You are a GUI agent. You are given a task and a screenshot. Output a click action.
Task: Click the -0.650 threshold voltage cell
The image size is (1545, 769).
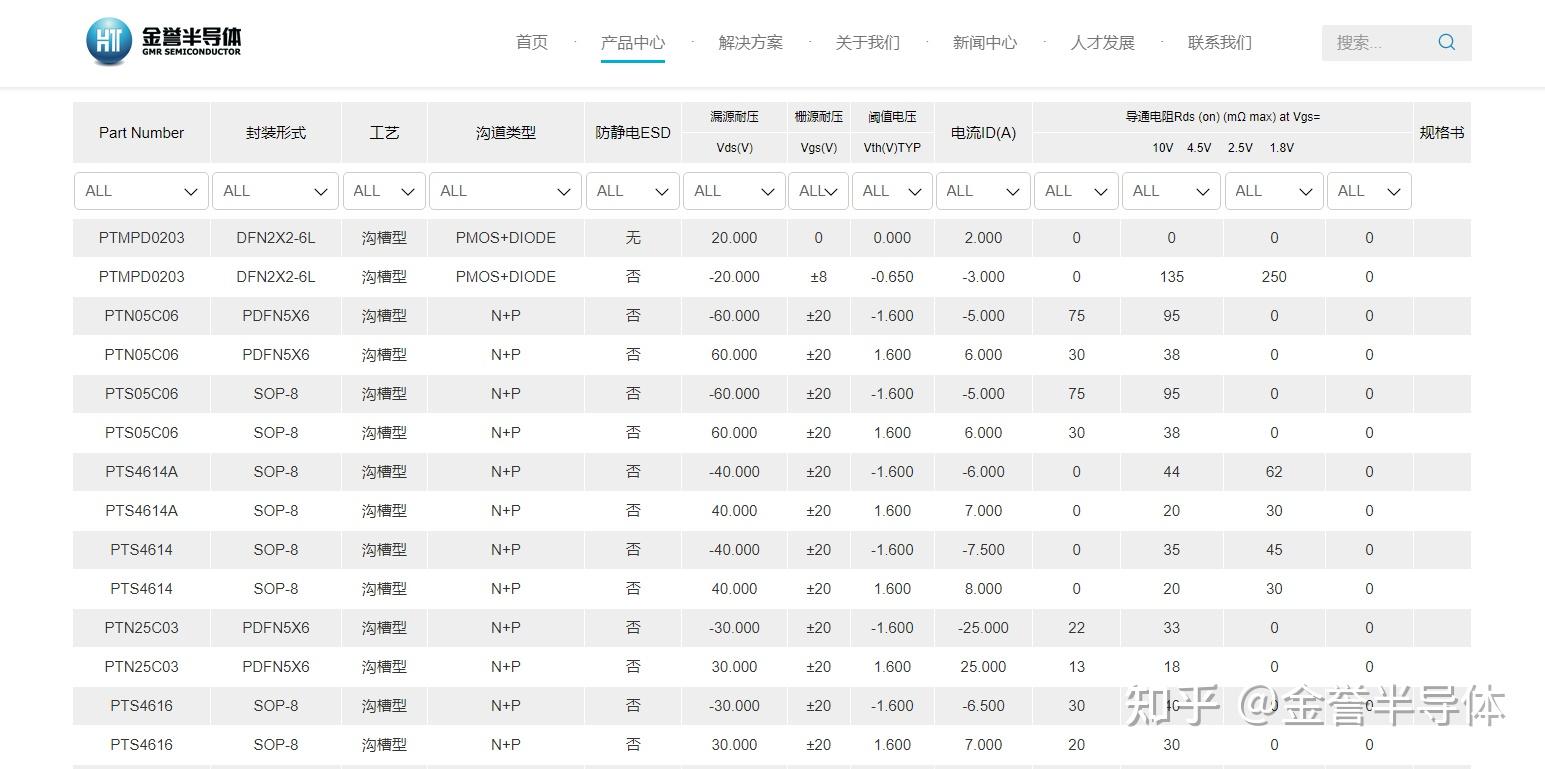892,277
